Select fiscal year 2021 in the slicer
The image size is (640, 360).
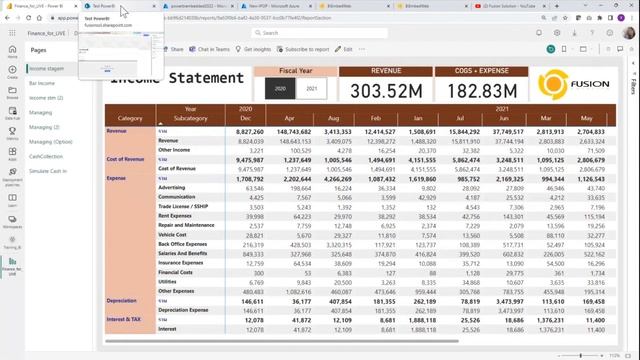311,88
